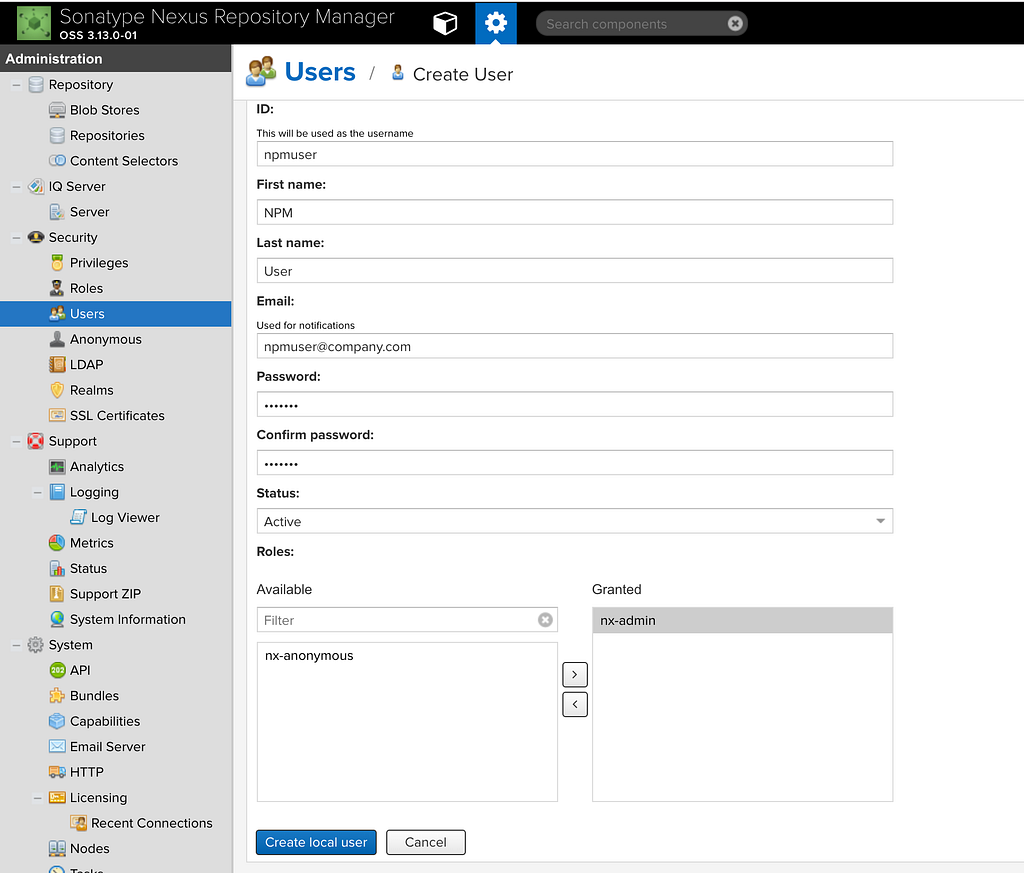Viewport: 1024px width, 873px height.
Task: Select nx-admin in Granted roles list
Action: click(x=742, y=620)
